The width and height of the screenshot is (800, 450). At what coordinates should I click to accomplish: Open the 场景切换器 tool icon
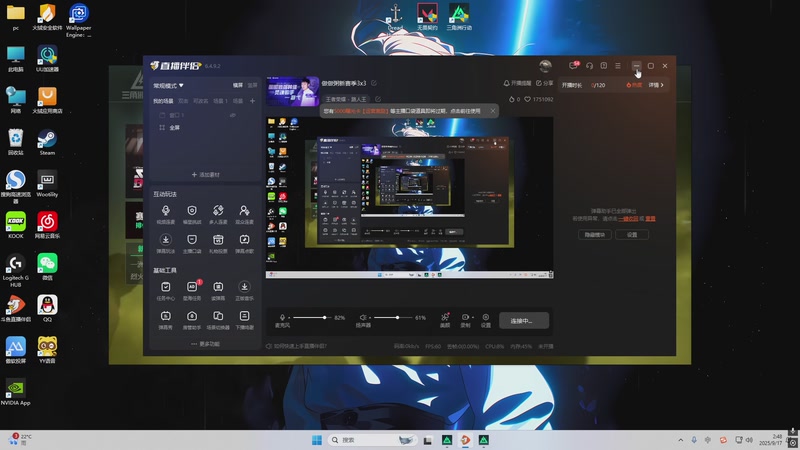click(218, 316)
